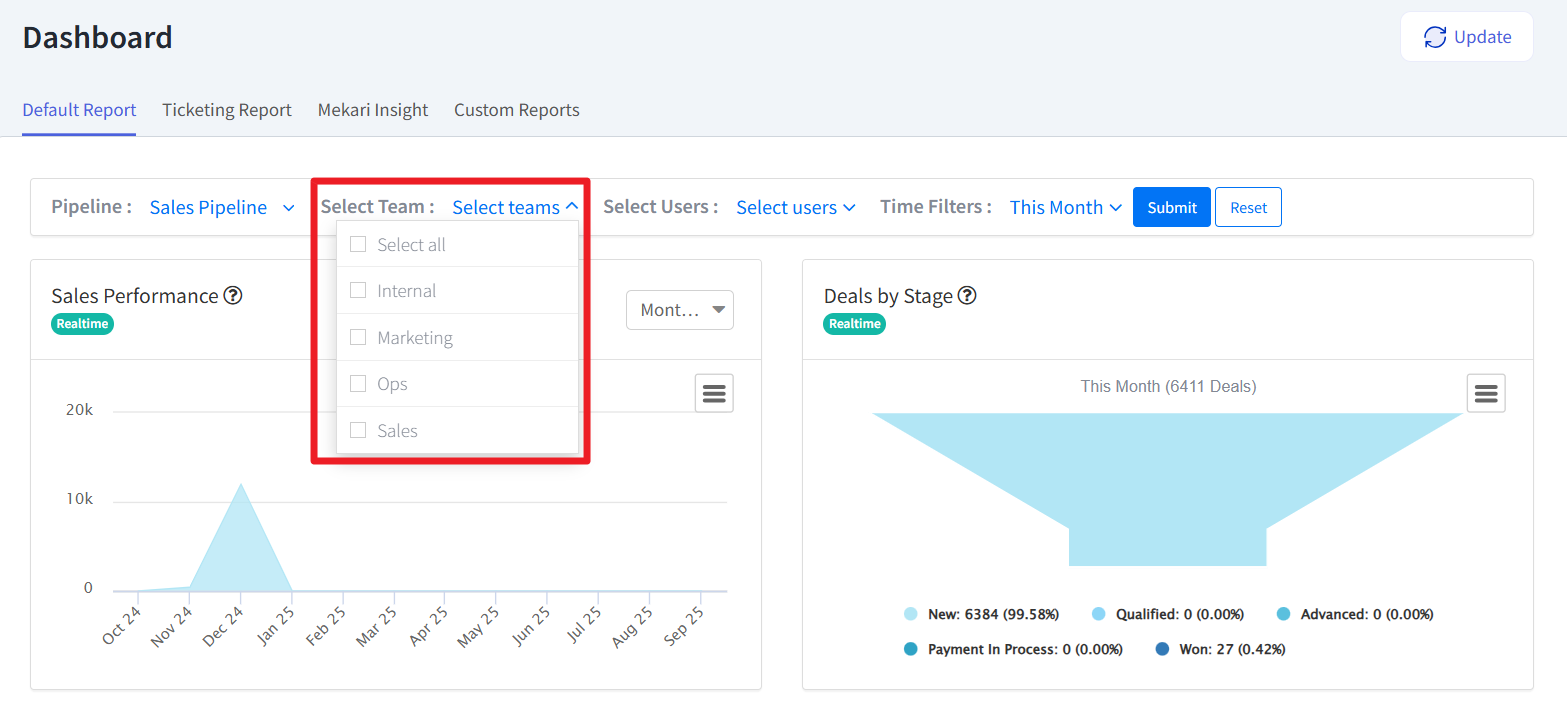The width and height of the screenshot is (1567, 706).
Task: Click the Won legend color dot
Action: [1162, 649]
